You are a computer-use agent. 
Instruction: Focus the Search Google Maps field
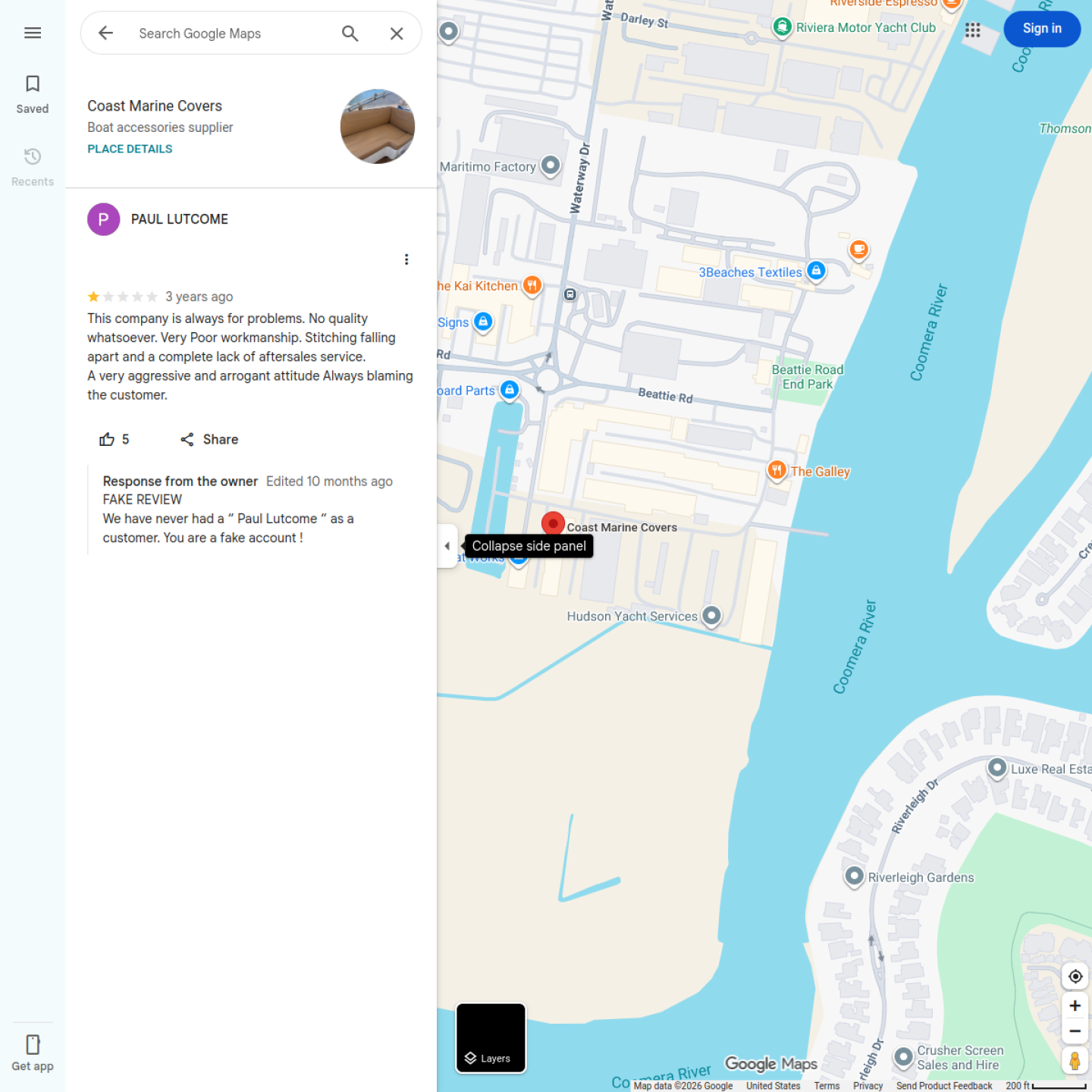[x=231, y=33]
